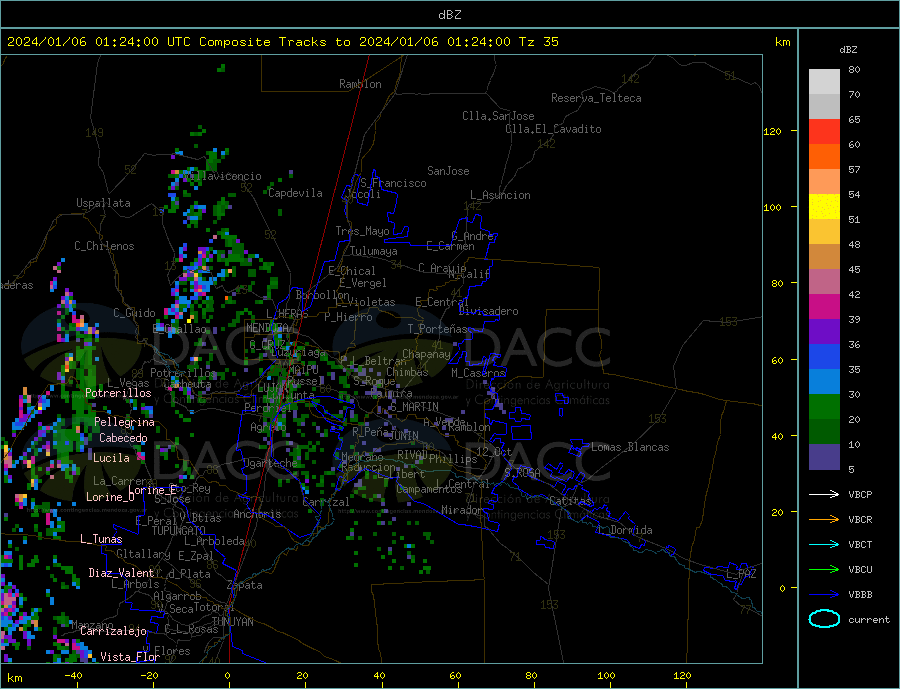Viewport: 900px width, 689px height.
Task: Click the Ramblon label at top
Action: (x=360, y=84)
